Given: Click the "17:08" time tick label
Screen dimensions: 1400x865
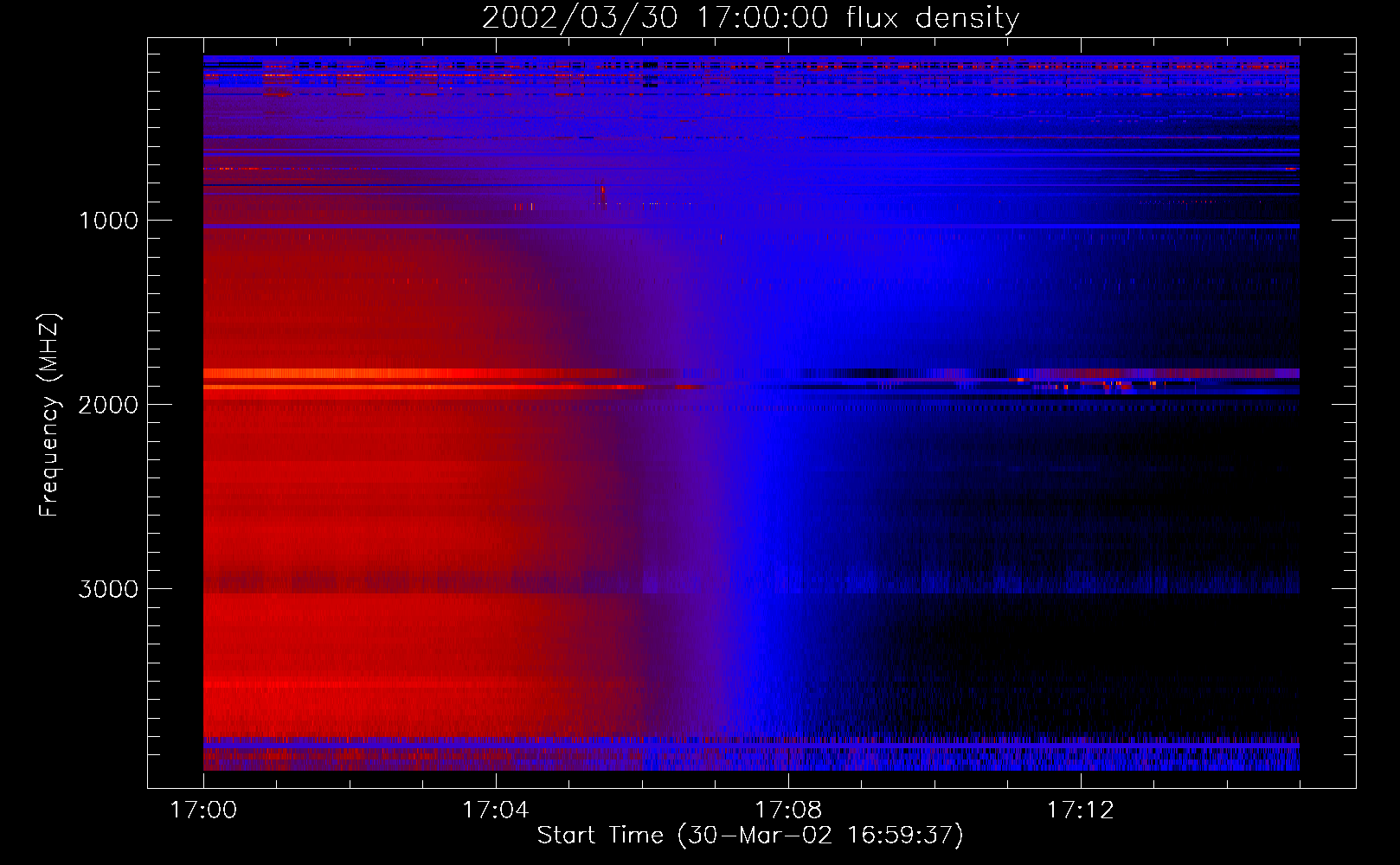Looking at the screenshot, I should (788, 811).
